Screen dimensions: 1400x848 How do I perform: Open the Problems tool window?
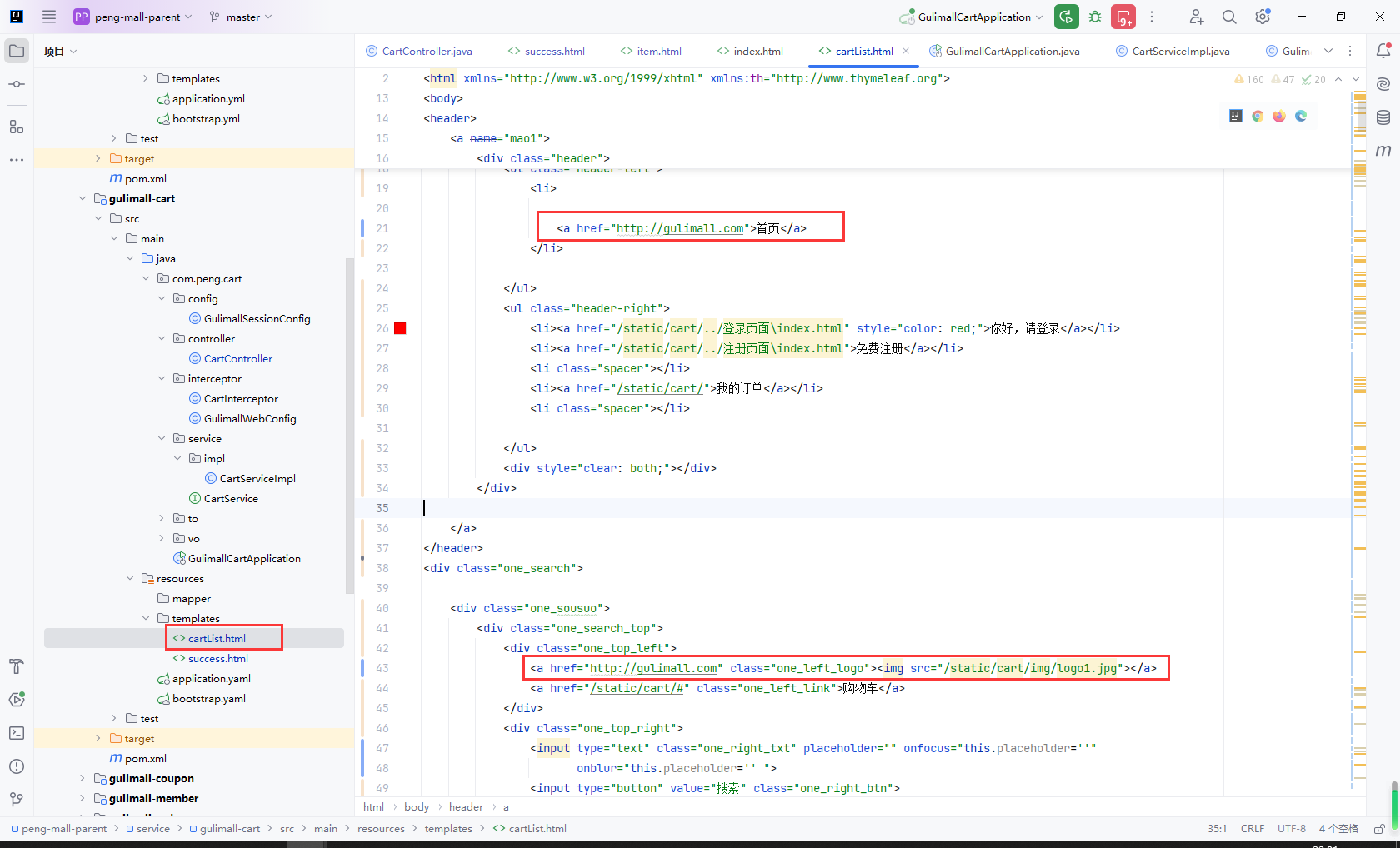[x=17, y=766]
